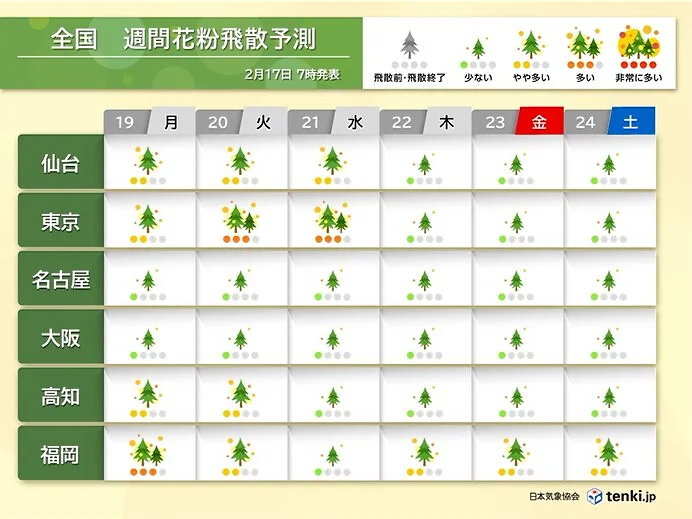Select 福岡 pollen icon for the 22nd

pos(424,452)
